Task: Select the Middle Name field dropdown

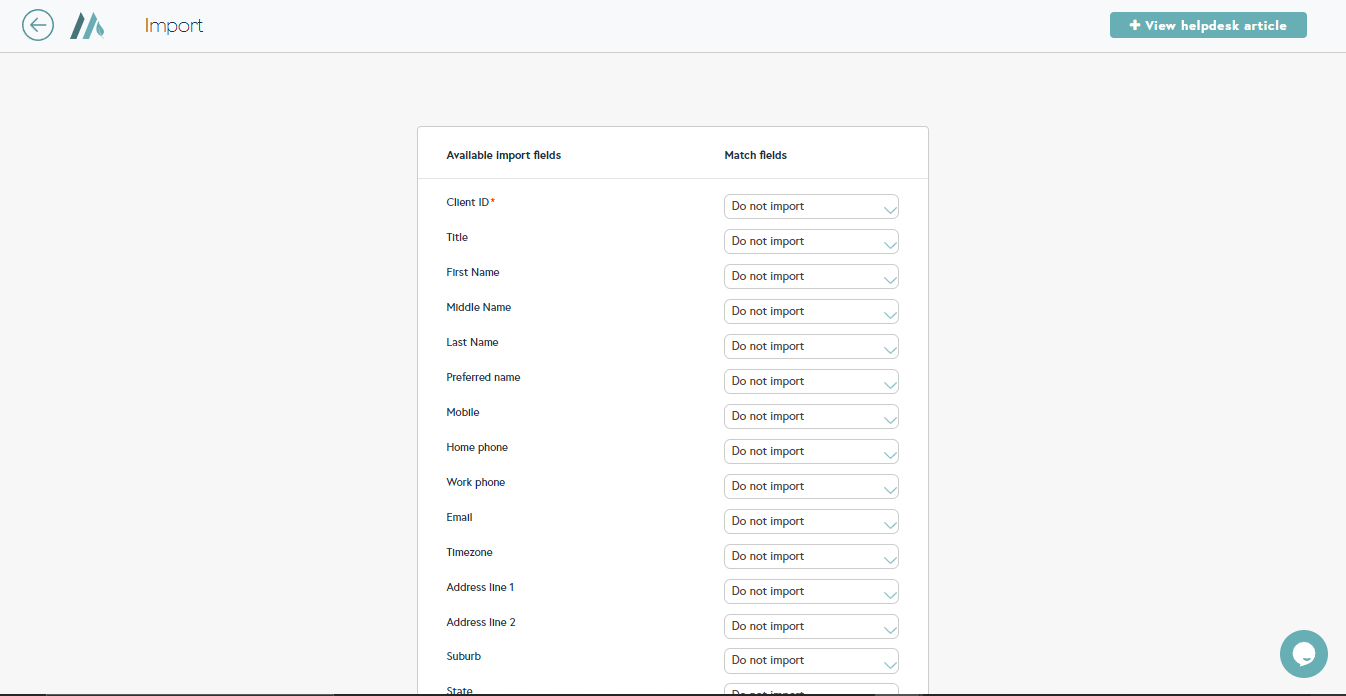Action: tap(810, 312)
